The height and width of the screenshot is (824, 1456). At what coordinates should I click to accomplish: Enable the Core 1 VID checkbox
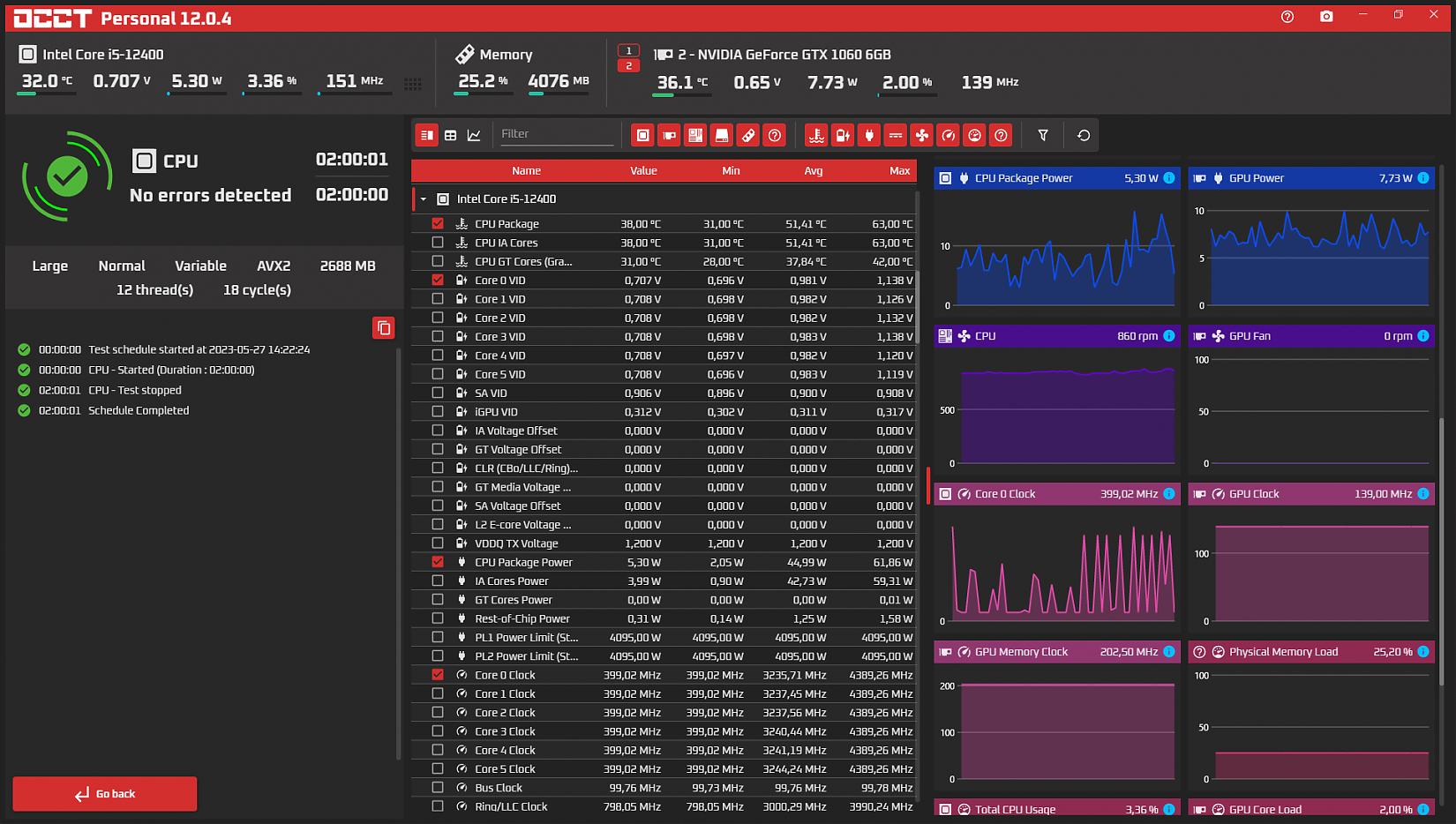[x=438, y=299]
